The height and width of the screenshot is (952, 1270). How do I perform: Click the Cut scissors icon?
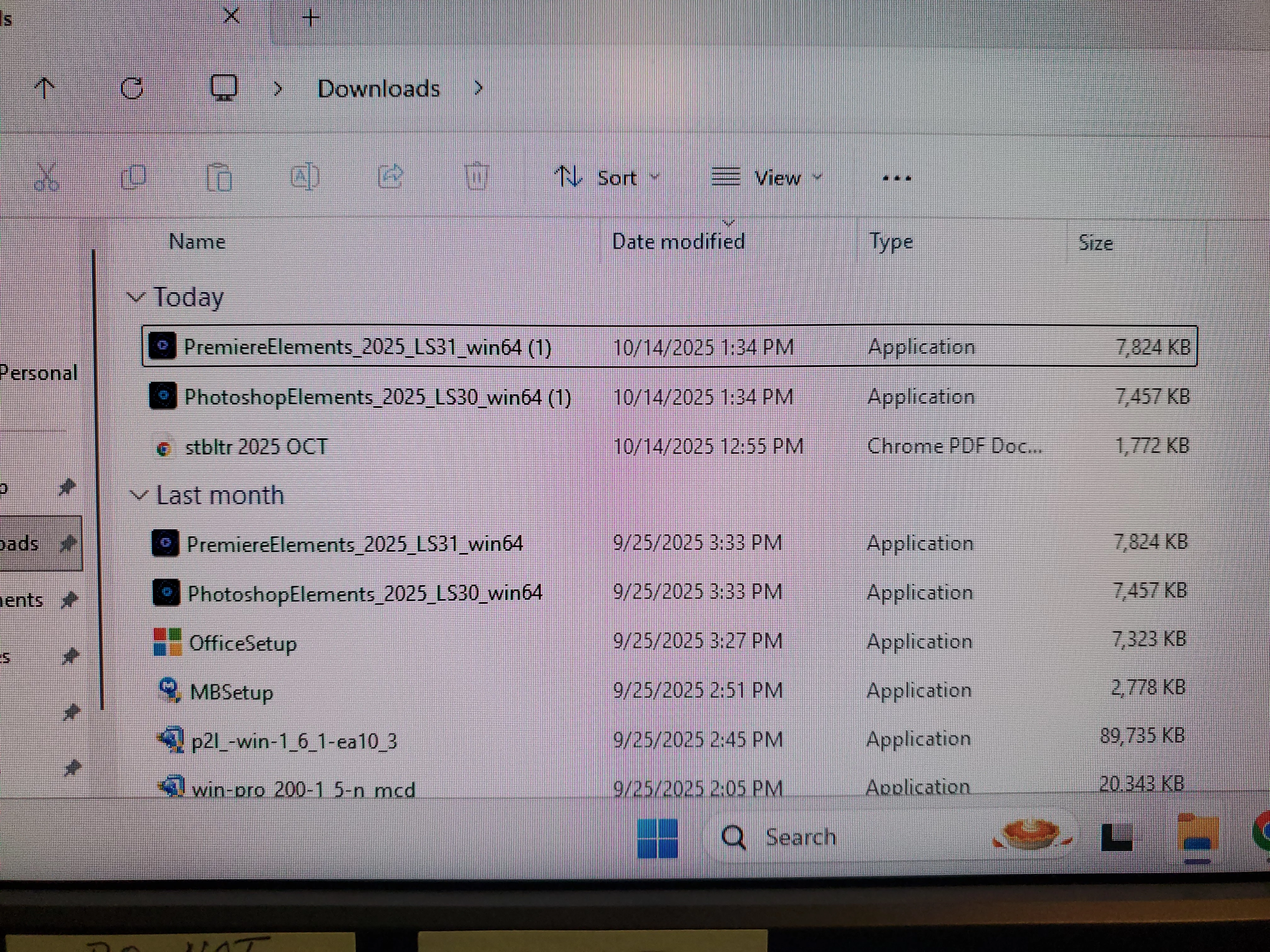pyautogui.click(x=46, y=176)
